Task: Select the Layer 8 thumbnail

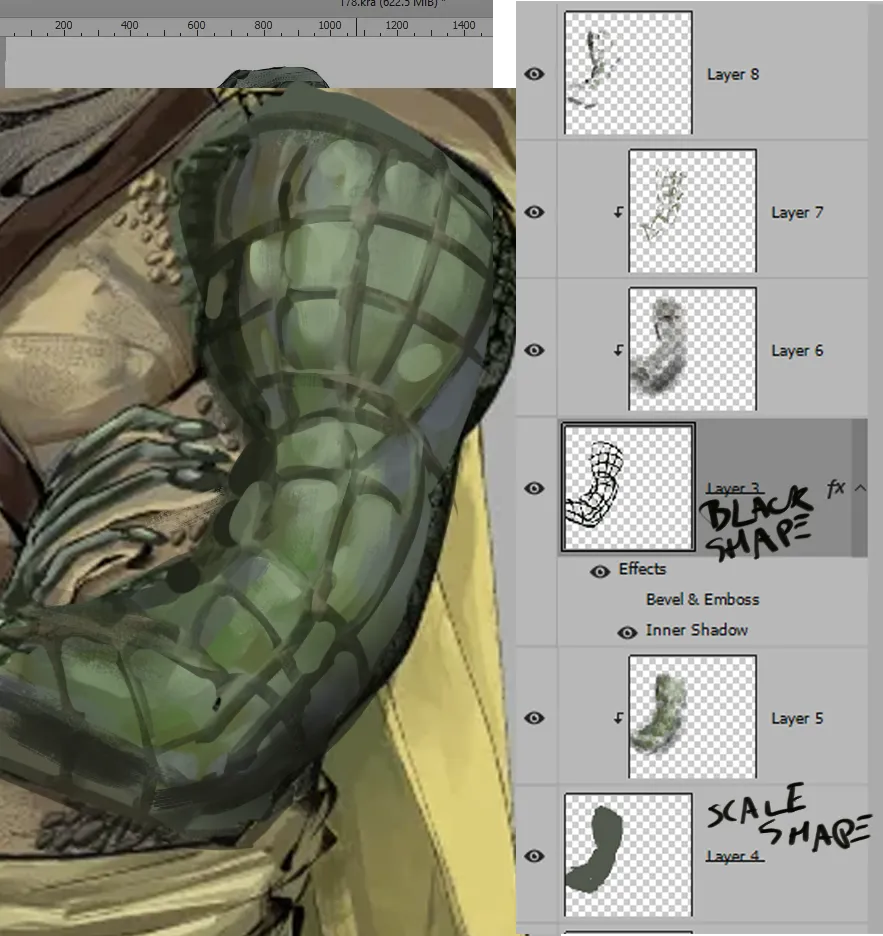Action: (x=628, y=72)
